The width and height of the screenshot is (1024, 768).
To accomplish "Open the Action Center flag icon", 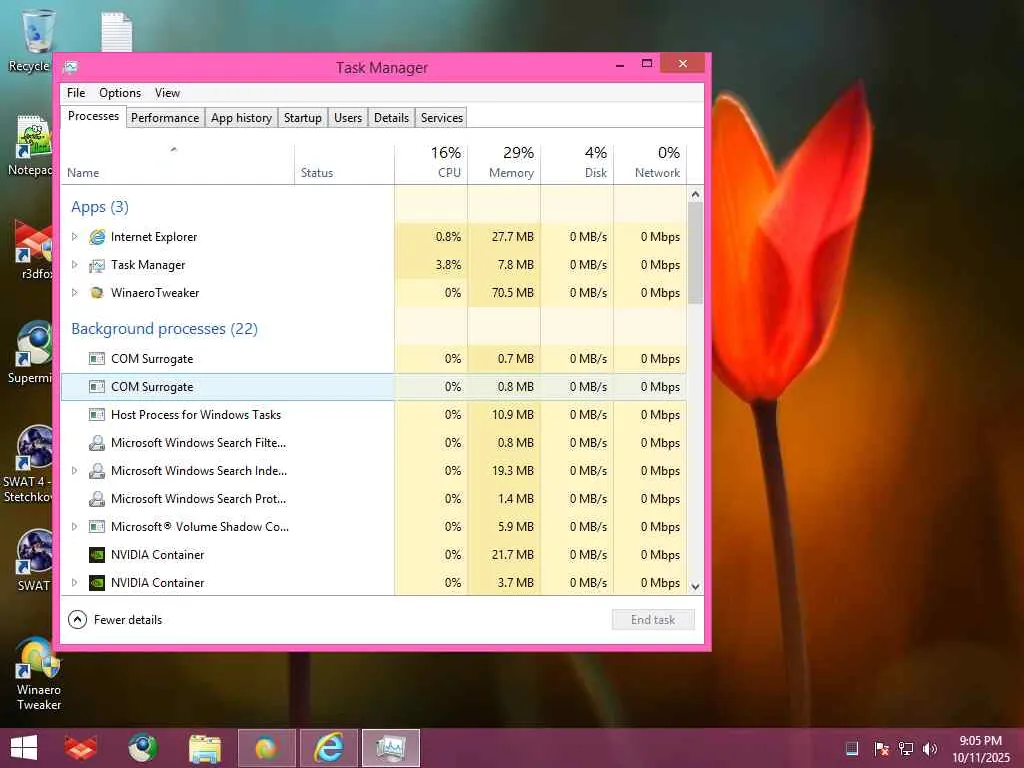I will (881, 748).
